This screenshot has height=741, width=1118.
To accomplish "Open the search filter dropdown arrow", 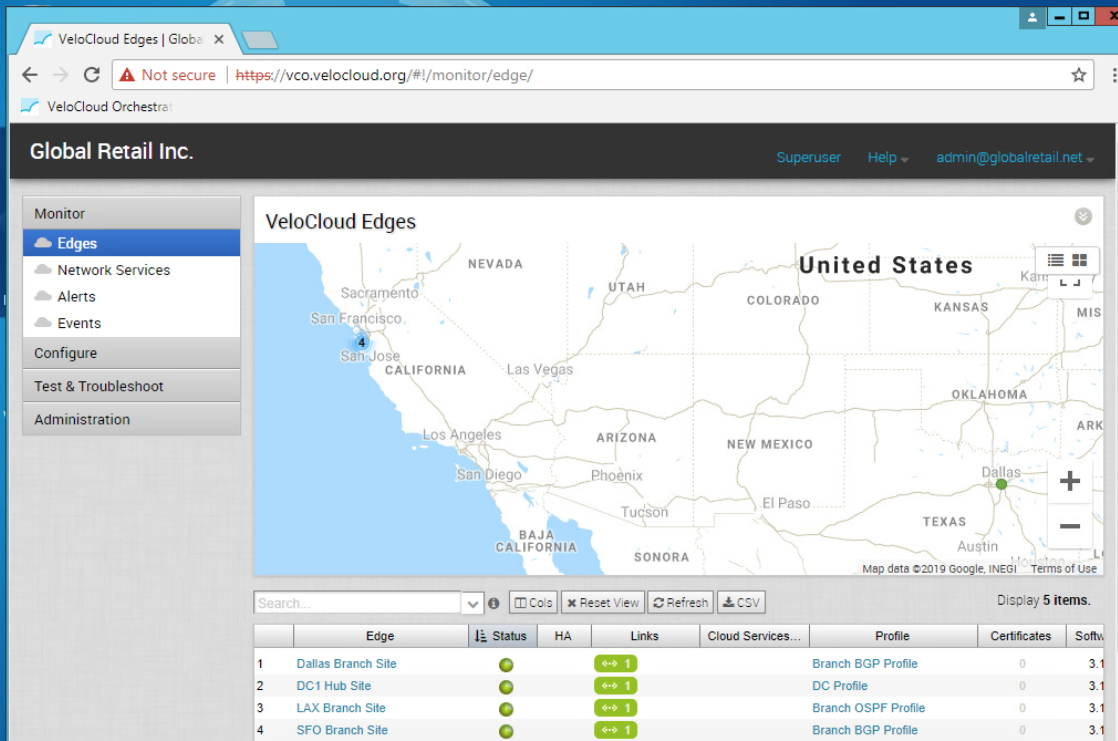I will [473, 603].
